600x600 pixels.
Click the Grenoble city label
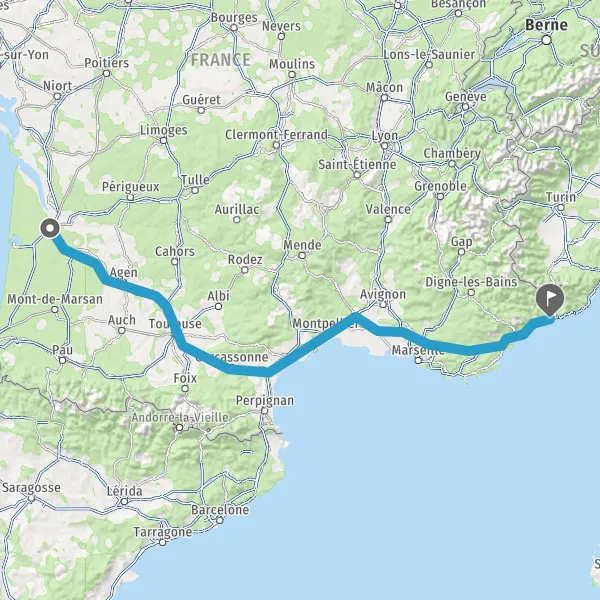click(x=440, y=186)
